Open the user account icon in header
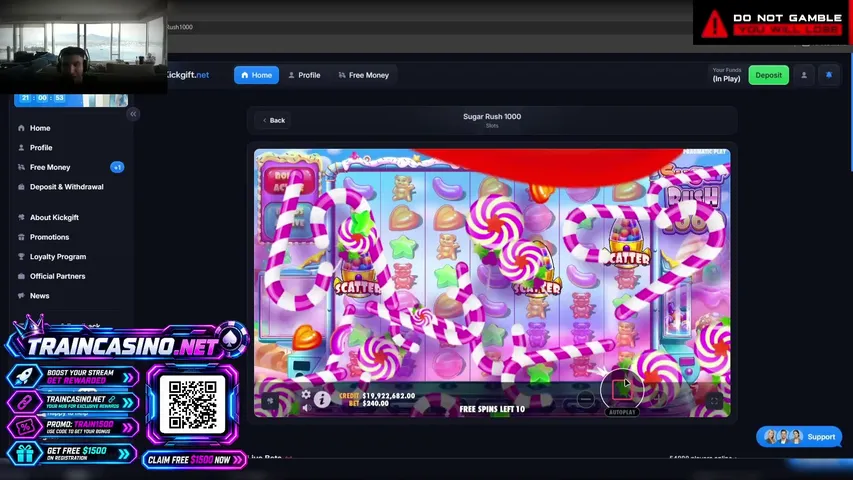Viewport: 853px width, 480px height. coord(803,75)
